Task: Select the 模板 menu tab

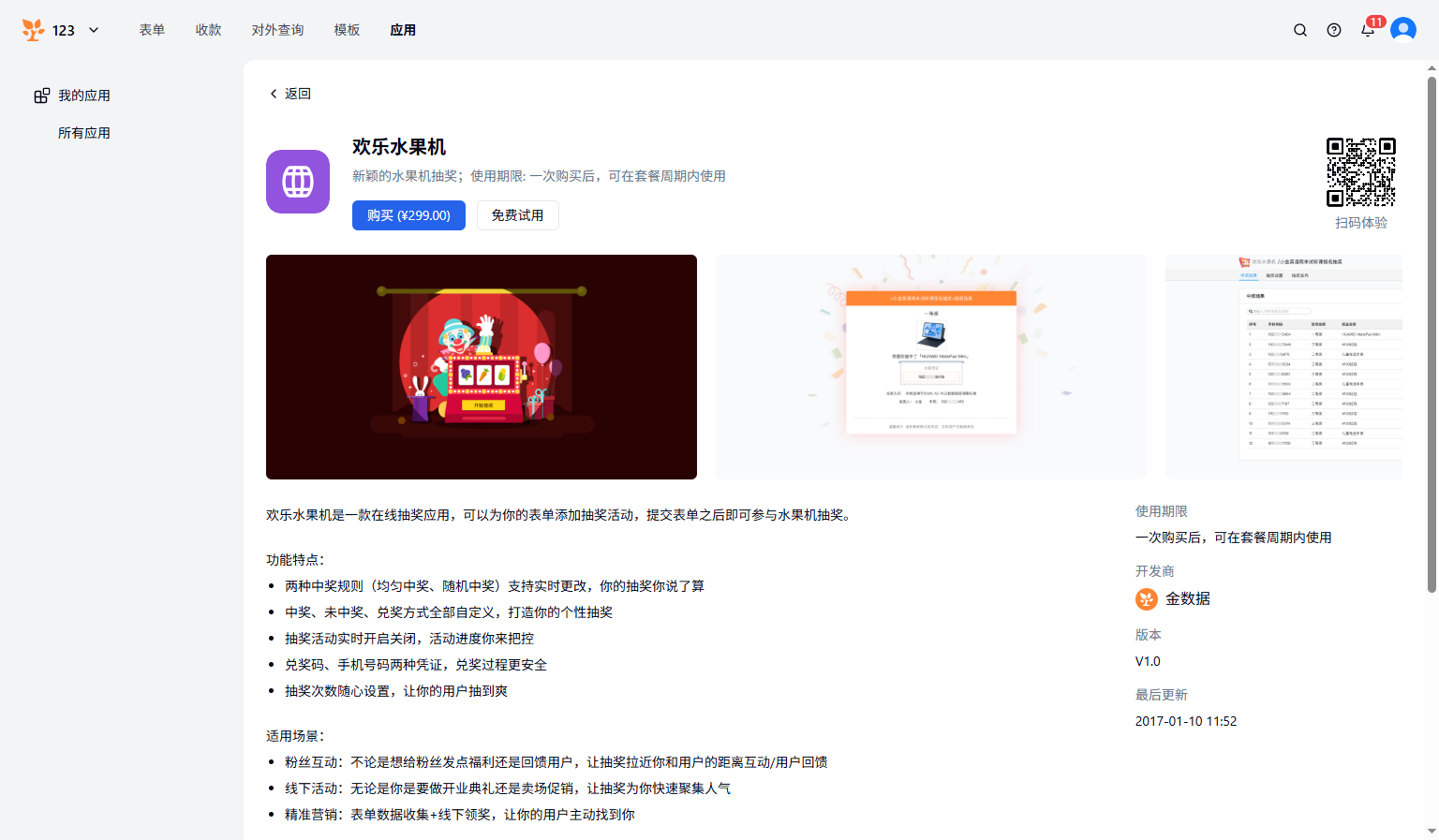Action: coord(347,30)
